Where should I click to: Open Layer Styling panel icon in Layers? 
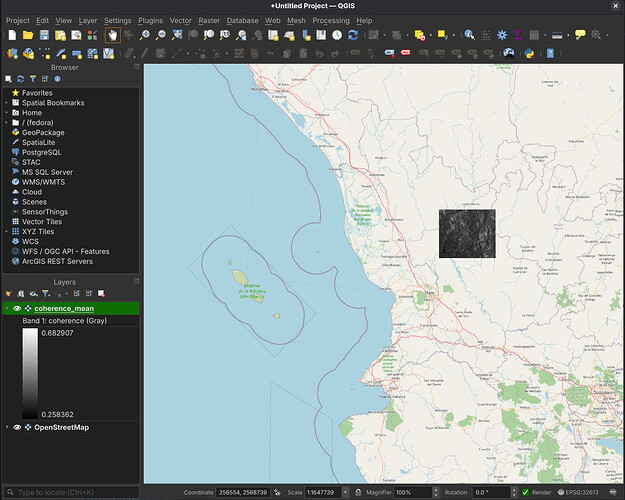pos(8,294)
